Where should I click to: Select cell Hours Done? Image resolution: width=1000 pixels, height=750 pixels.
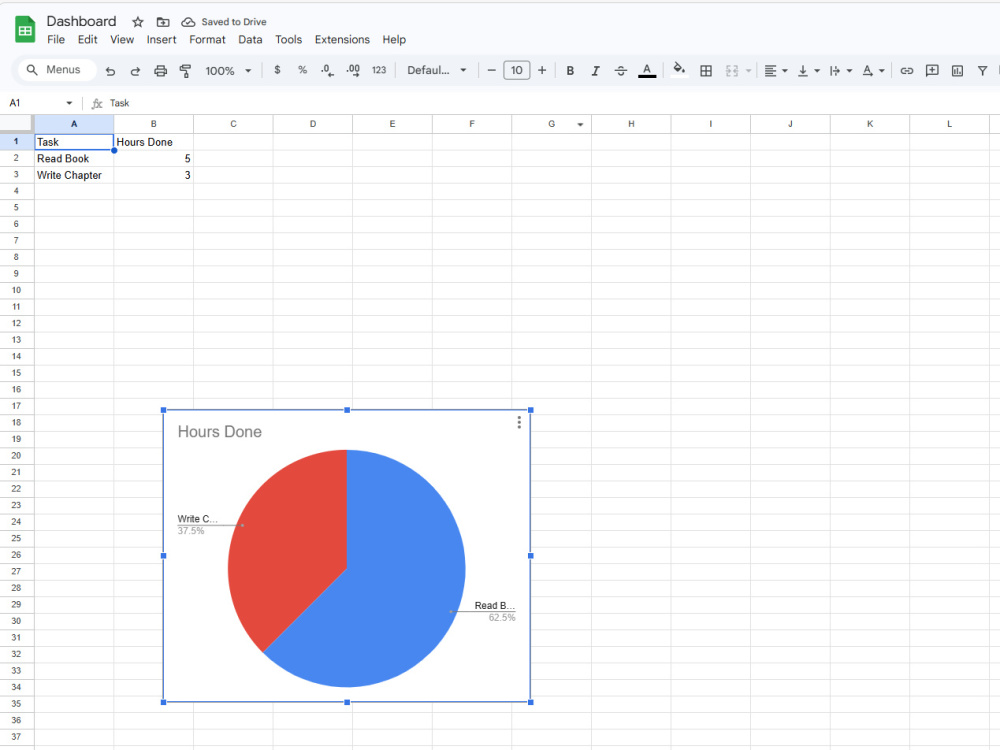pos(154,142)
